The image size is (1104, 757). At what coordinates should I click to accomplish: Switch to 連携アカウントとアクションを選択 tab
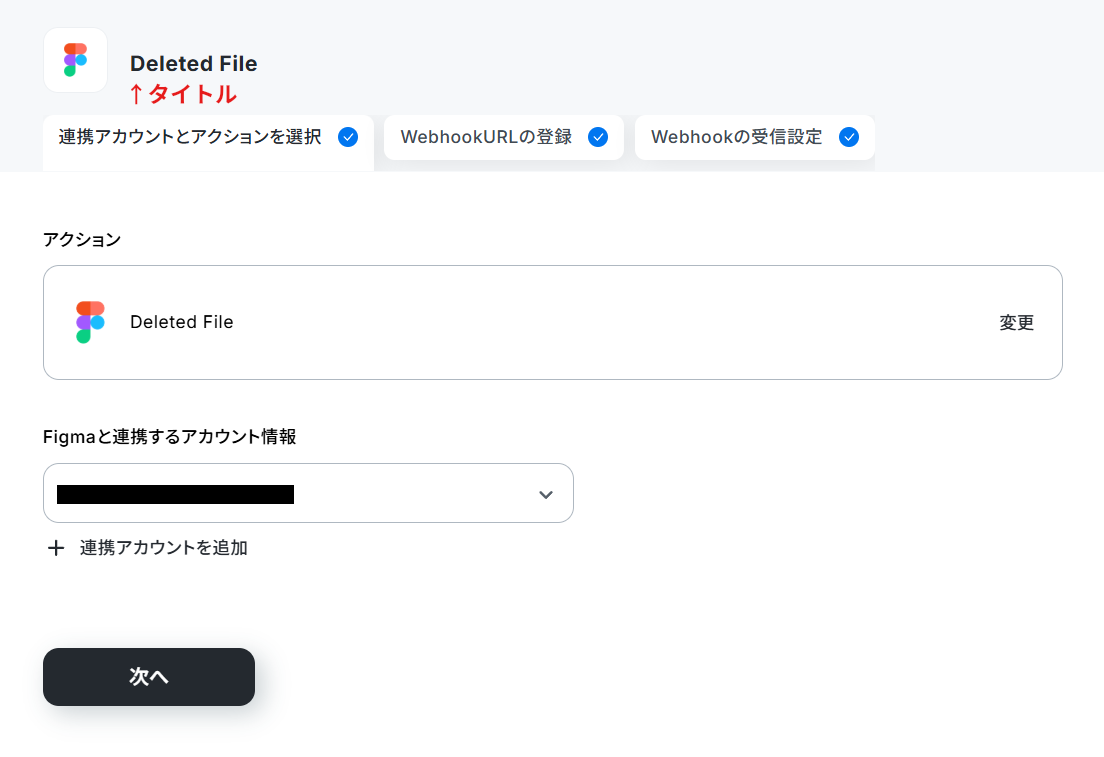[208, 143]
